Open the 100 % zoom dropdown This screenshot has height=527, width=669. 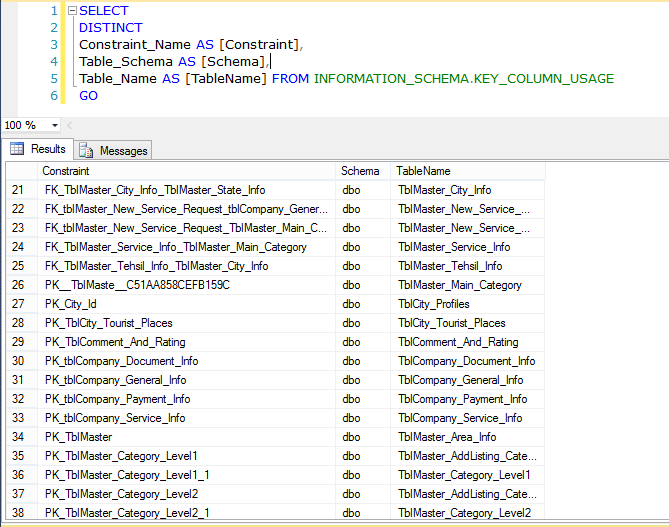(54, 125)
